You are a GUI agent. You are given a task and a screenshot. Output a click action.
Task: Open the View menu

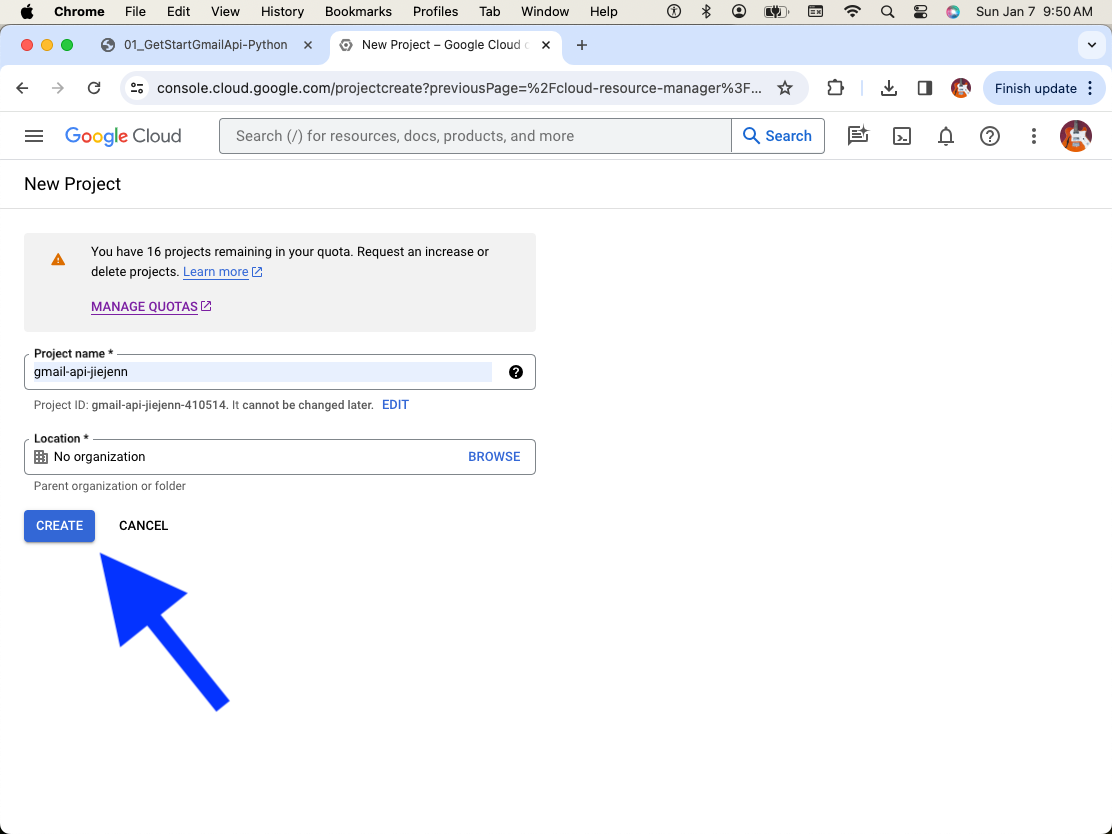[x=225, y=11]
